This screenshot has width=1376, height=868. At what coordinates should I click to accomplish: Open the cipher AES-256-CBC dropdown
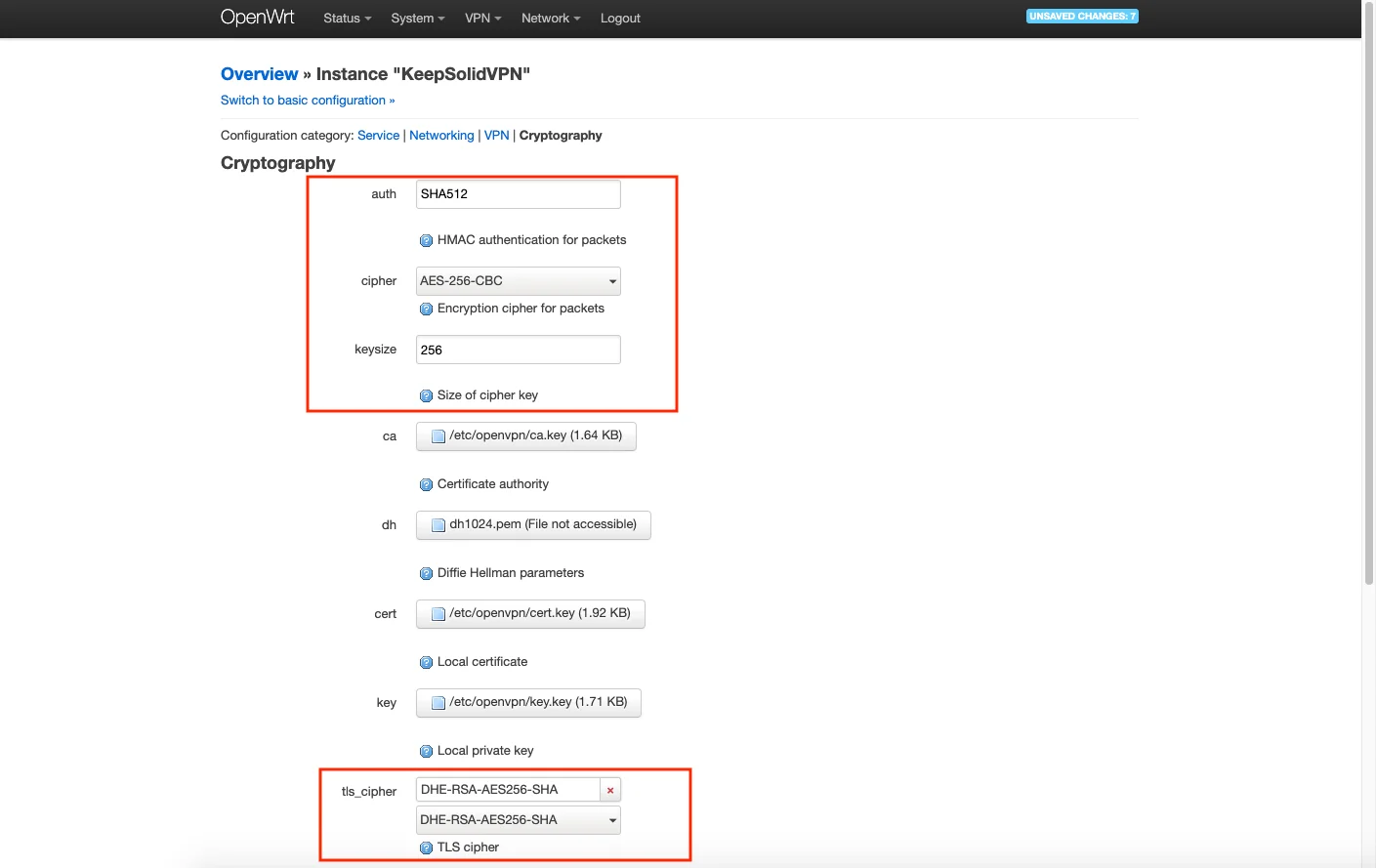(518, 281)
